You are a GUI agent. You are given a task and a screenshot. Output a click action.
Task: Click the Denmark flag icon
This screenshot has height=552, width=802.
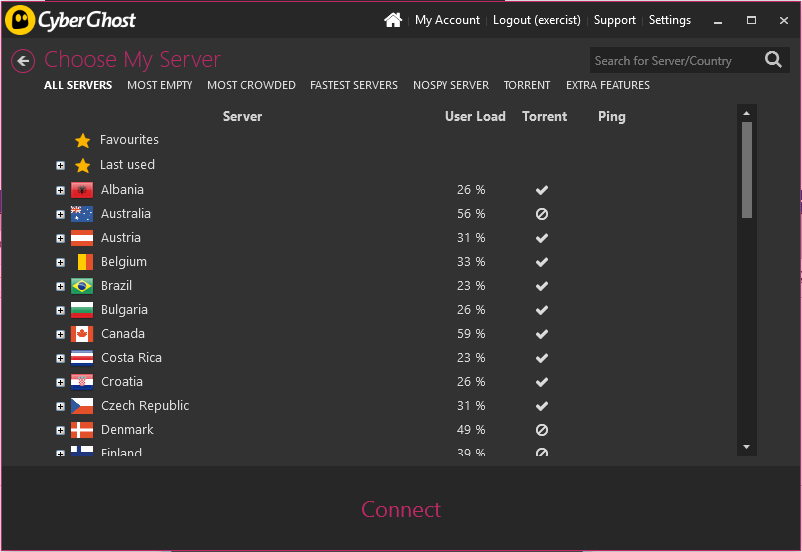(82, 430)
